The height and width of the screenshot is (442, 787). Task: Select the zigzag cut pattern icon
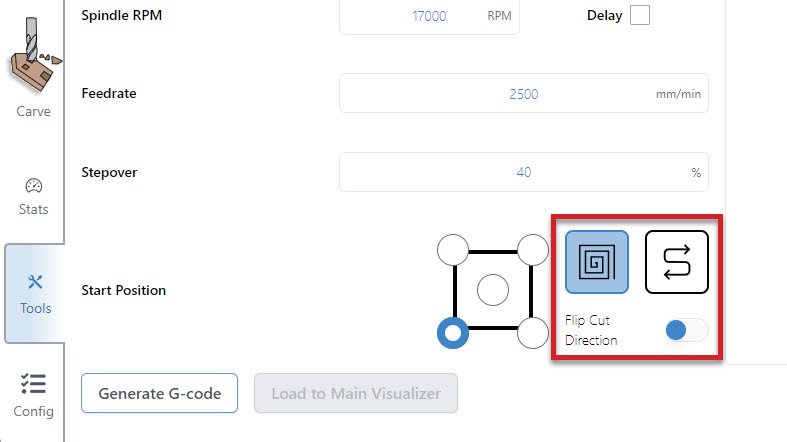(x=677, y=262)
